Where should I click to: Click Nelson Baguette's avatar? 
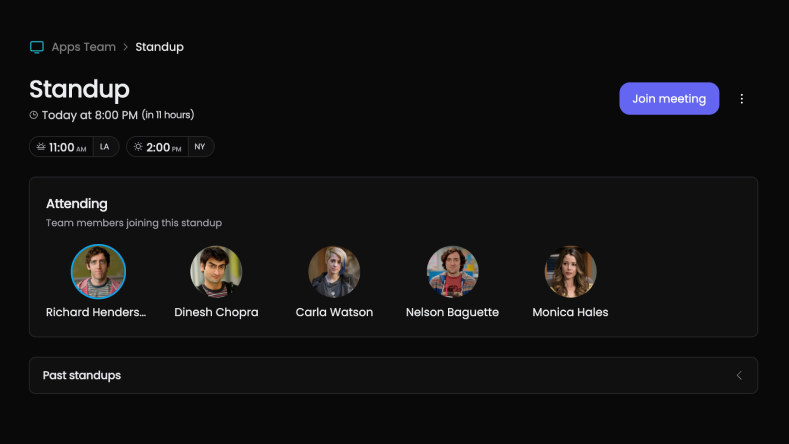click(x=452, y=272)
